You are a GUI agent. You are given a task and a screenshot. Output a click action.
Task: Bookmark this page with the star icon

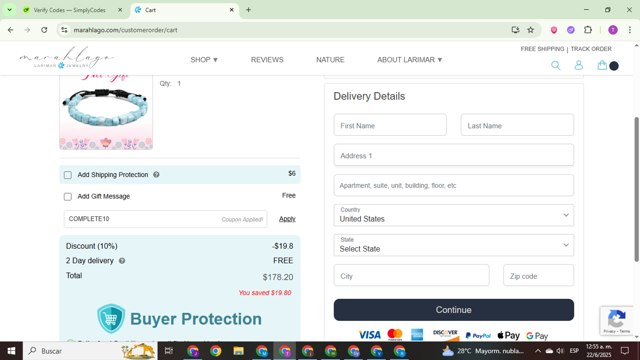pos(531,30)
